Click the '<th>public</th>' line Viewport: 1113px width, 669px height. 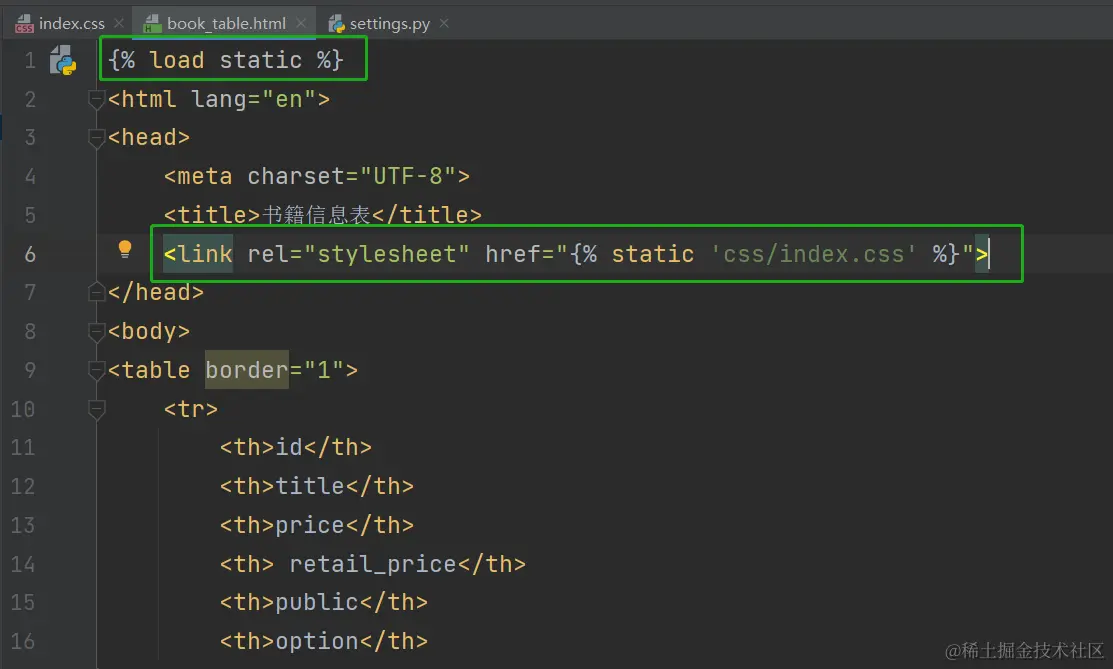pos(324,602)
